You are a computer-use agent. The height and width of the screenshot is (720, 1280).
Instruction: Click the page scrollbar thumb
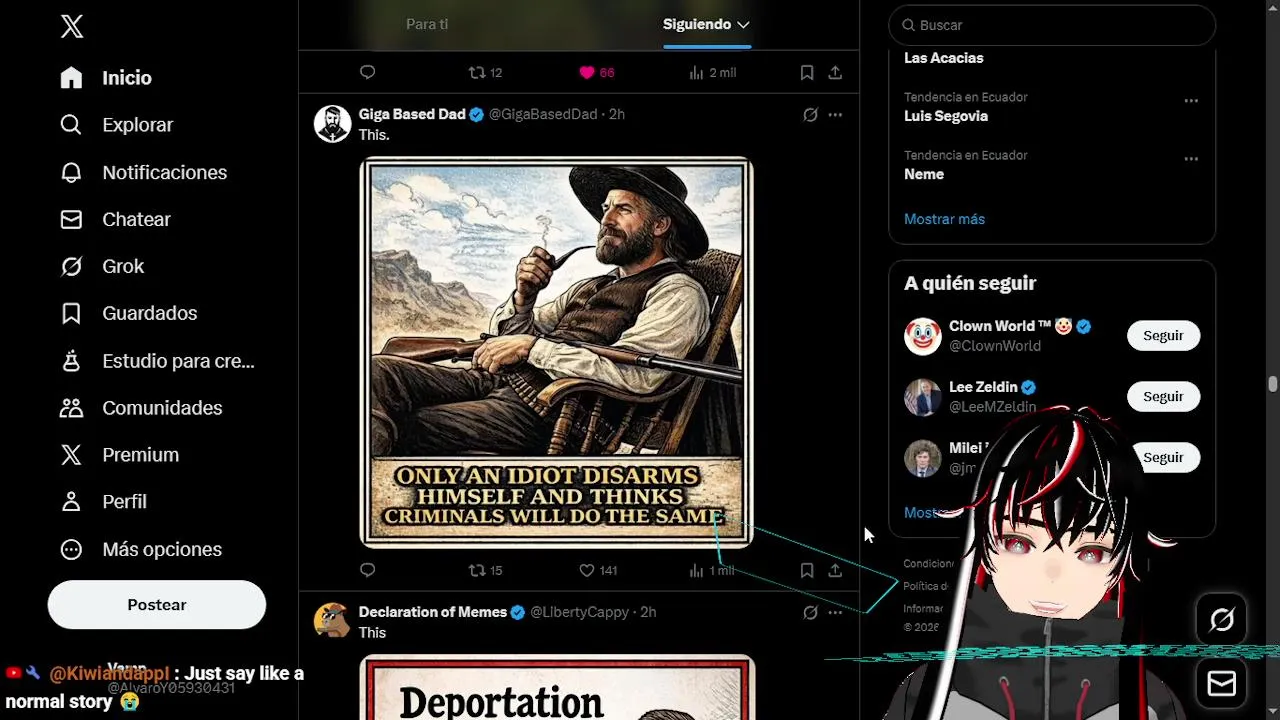tap(1272, 384)
